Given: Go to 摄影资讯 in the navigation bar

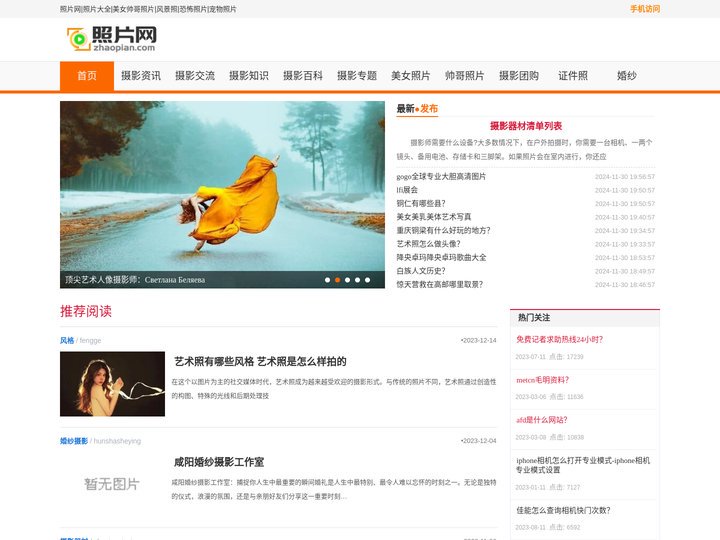Looking at the screenshot, I should 141,76.
